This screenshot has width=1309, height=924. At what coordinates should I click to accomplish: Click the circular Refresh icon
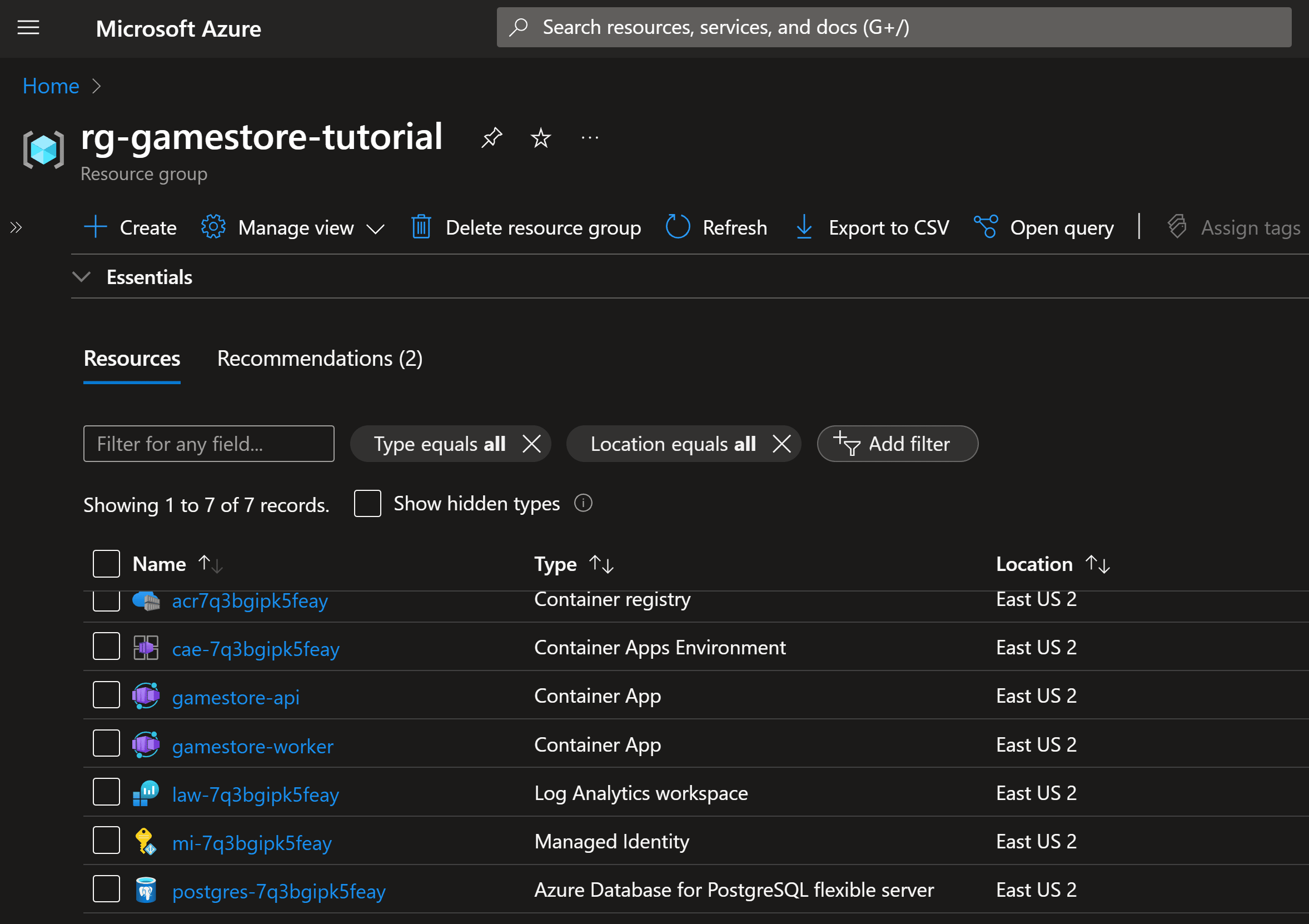(678, 227)
